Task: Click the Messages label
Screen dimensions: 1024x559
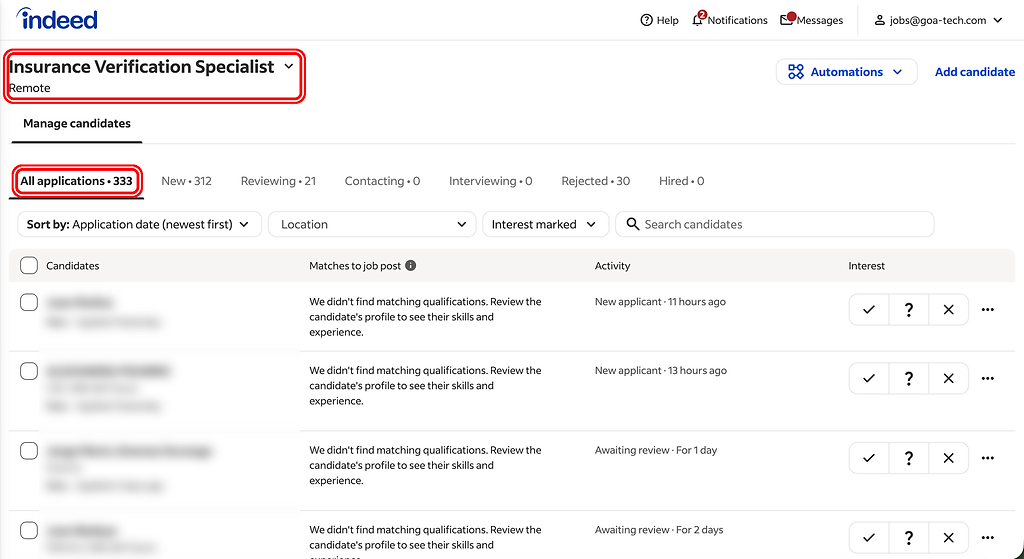Action: pos(820,20)
